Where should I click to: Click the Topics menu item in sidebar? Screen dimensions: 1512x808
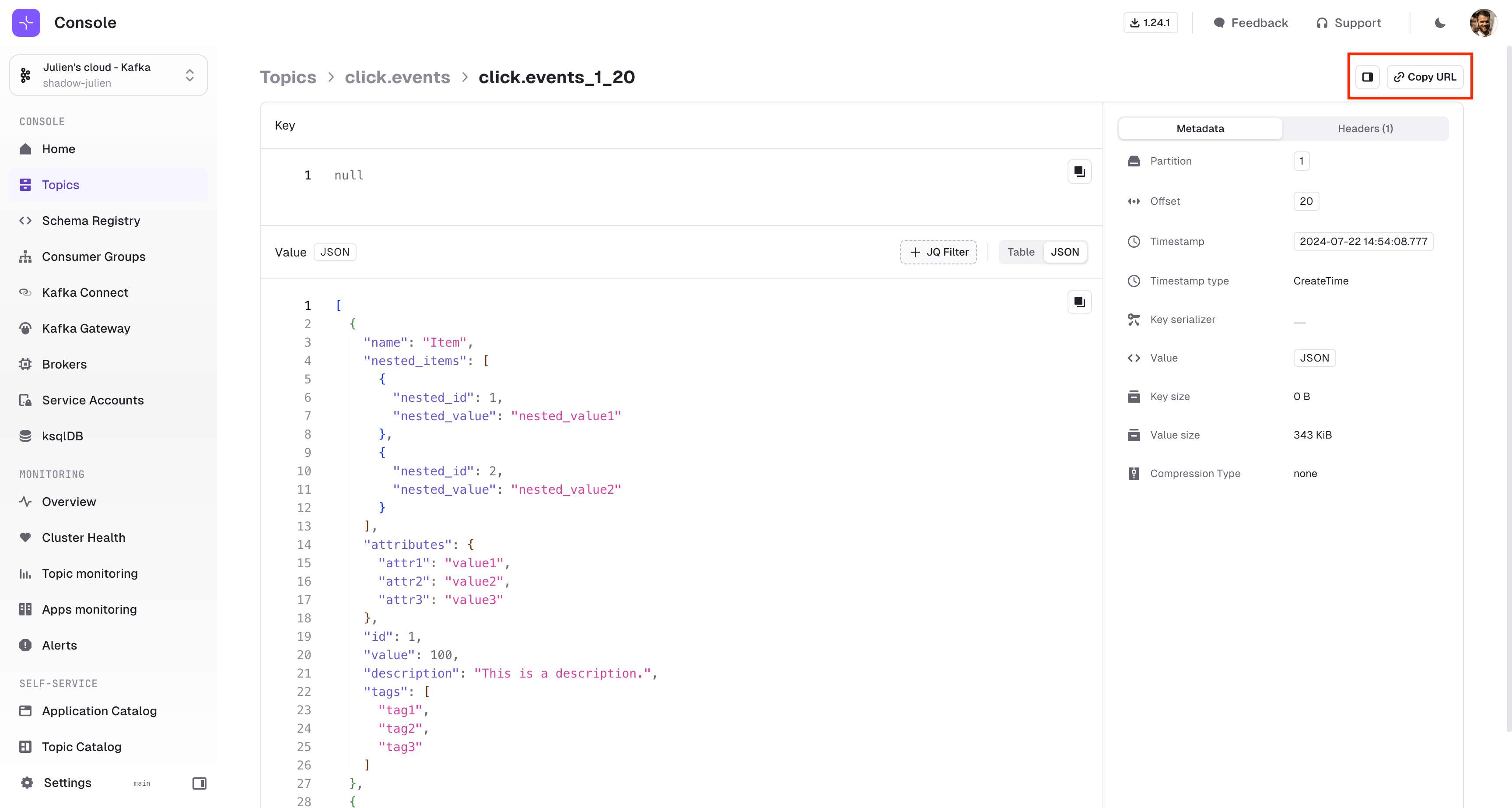tap(60, 184)
